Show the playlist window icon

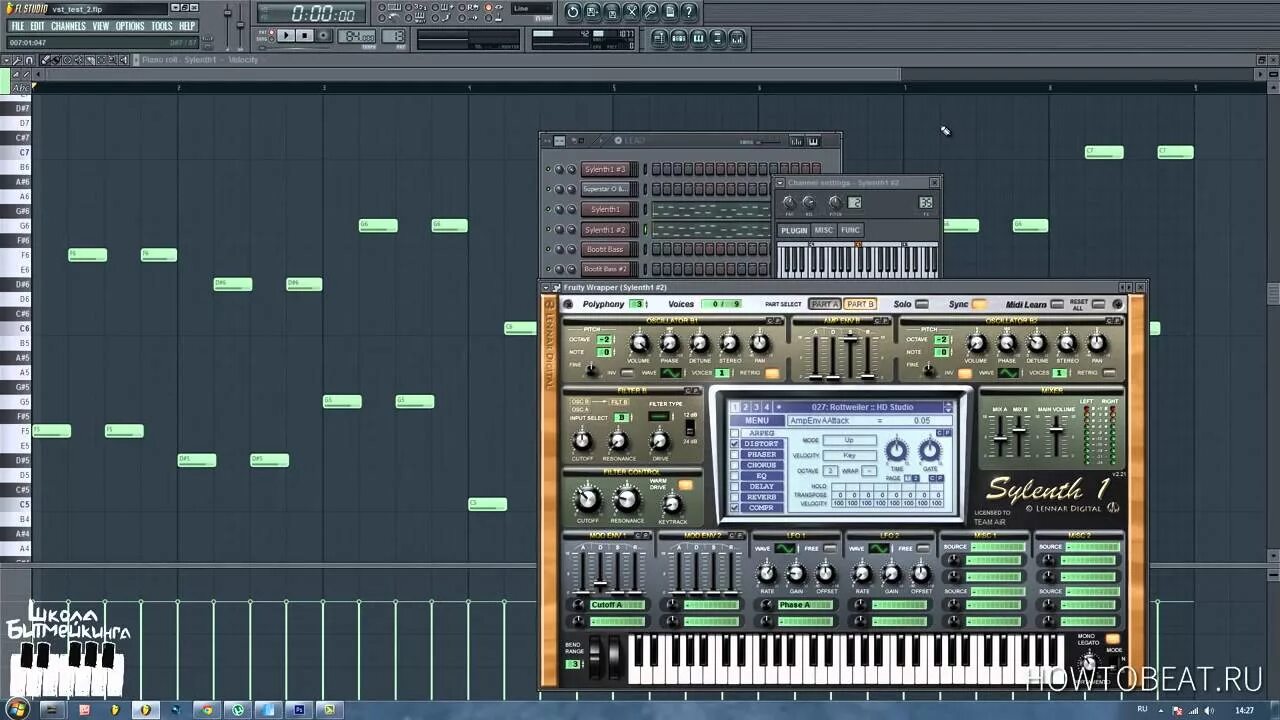point(659,38)
